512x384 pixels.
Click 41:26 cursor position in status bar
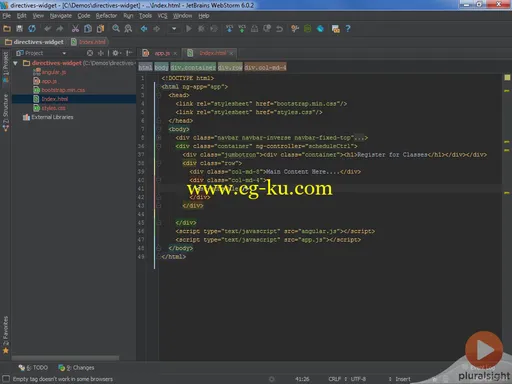[x=302, y=379]
